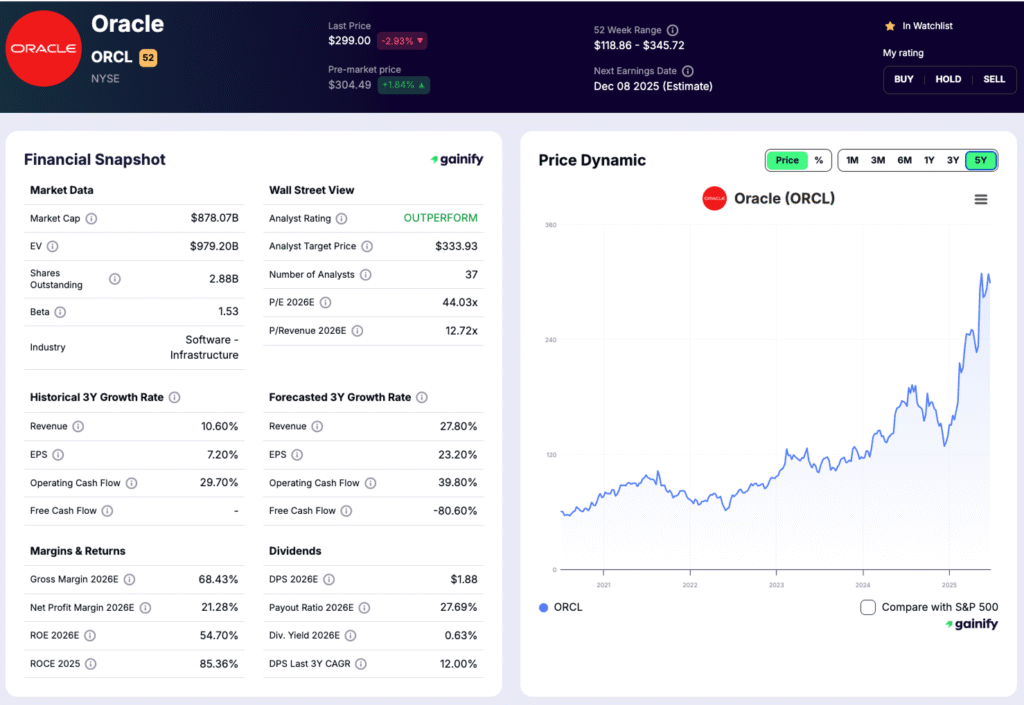Click the In Watchlist star icon
Viewport: 1024px width, 705px height.
point(889,25)
